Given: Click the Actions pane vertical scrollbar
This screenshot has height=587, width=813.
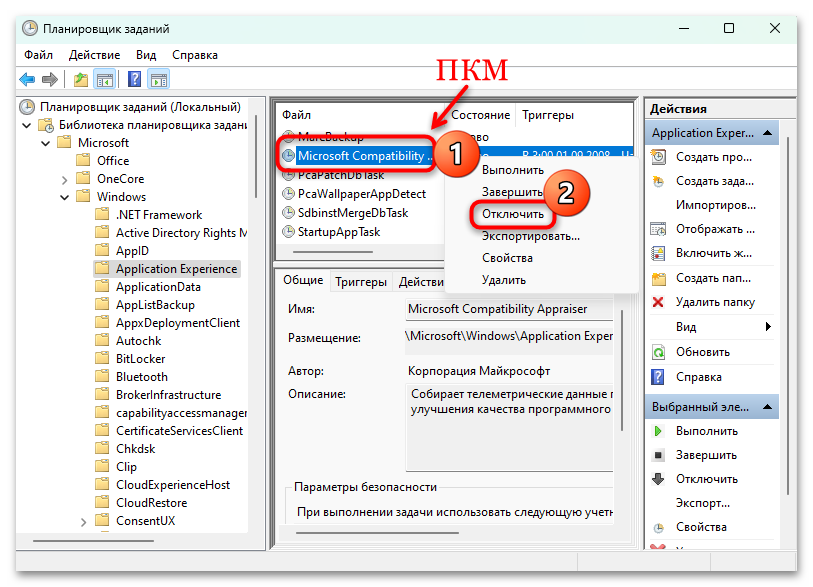Looking at the screenshot, I should point(788,316).
